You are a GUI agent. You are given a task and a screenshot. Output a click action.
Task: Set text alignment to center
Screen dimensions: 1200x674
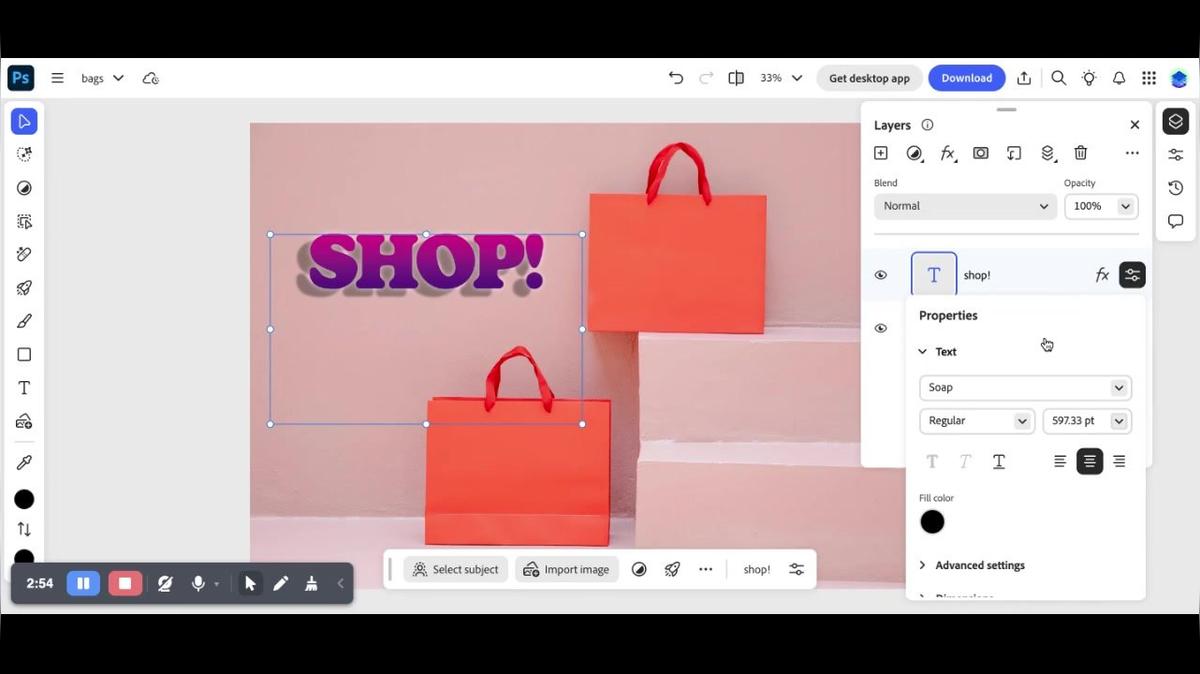click(x=1089, y=461)
